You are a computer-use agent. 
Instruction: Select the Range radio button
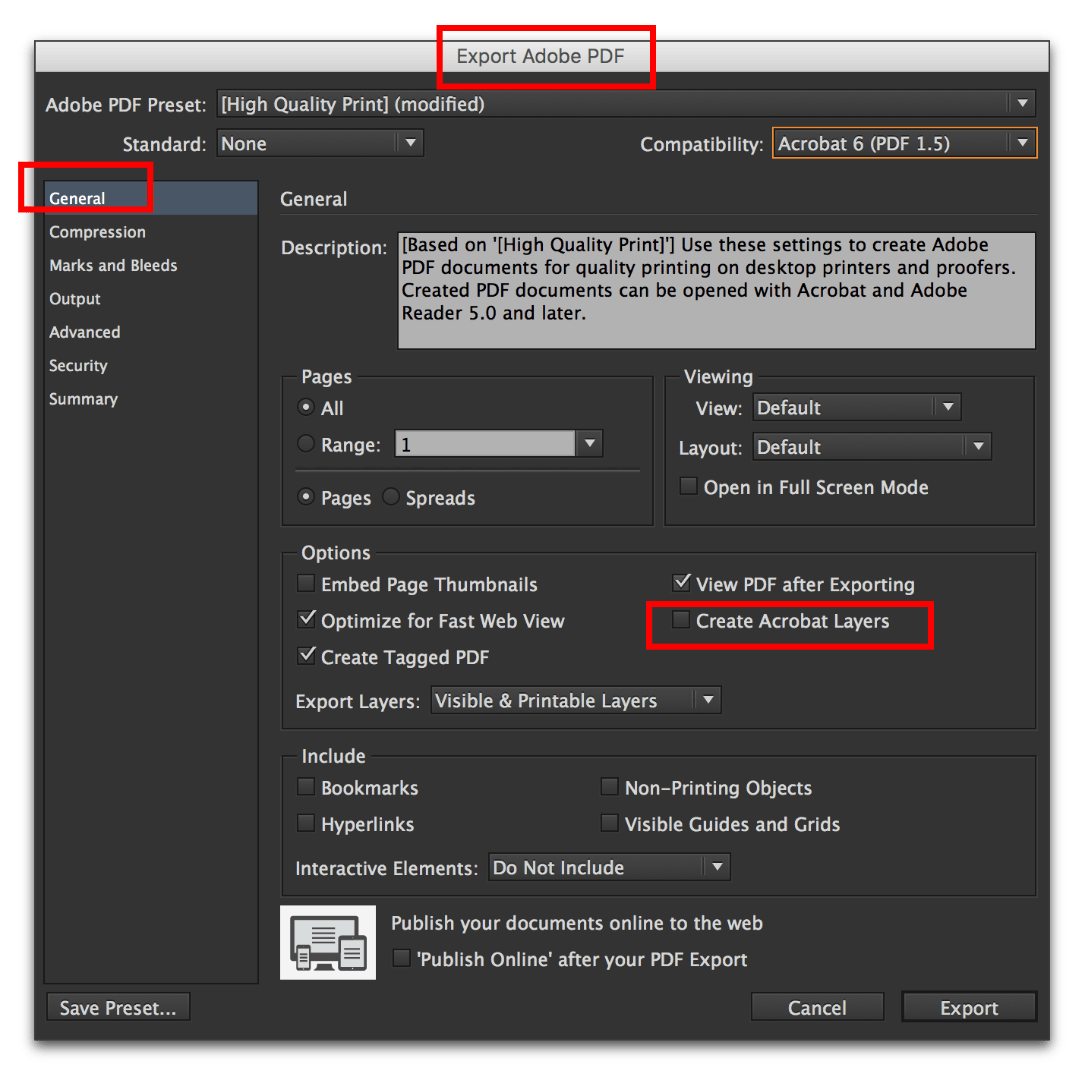click(x=306, y=444)
